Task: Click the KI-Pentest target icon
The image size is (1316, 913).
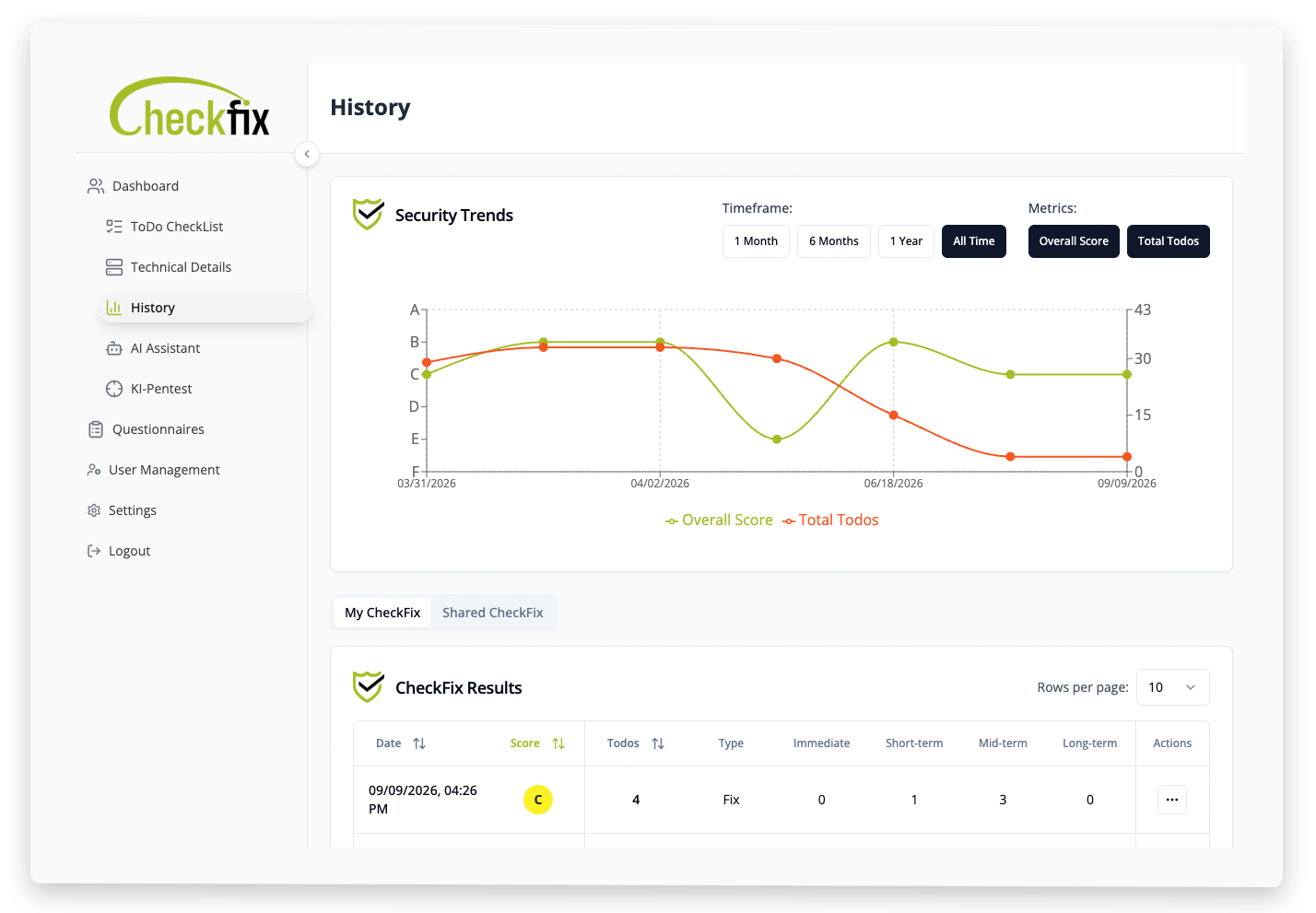Action: pos(114,389)
